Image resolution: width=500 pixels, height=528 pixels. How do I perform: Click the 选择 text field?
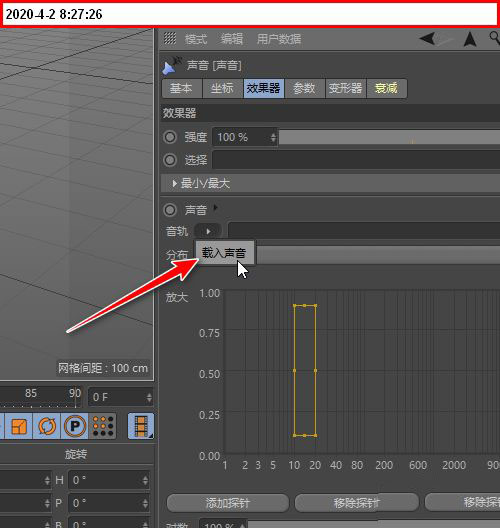pos(356,160)
